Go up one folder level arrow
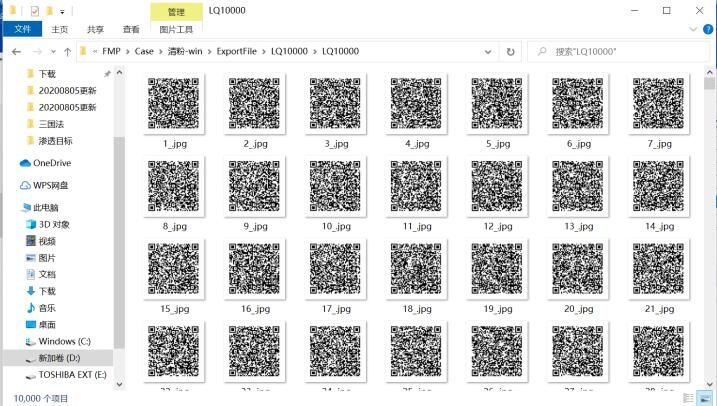Image resolution: width=717 pixels, height=406 pixels. click(x=68, y=52)
